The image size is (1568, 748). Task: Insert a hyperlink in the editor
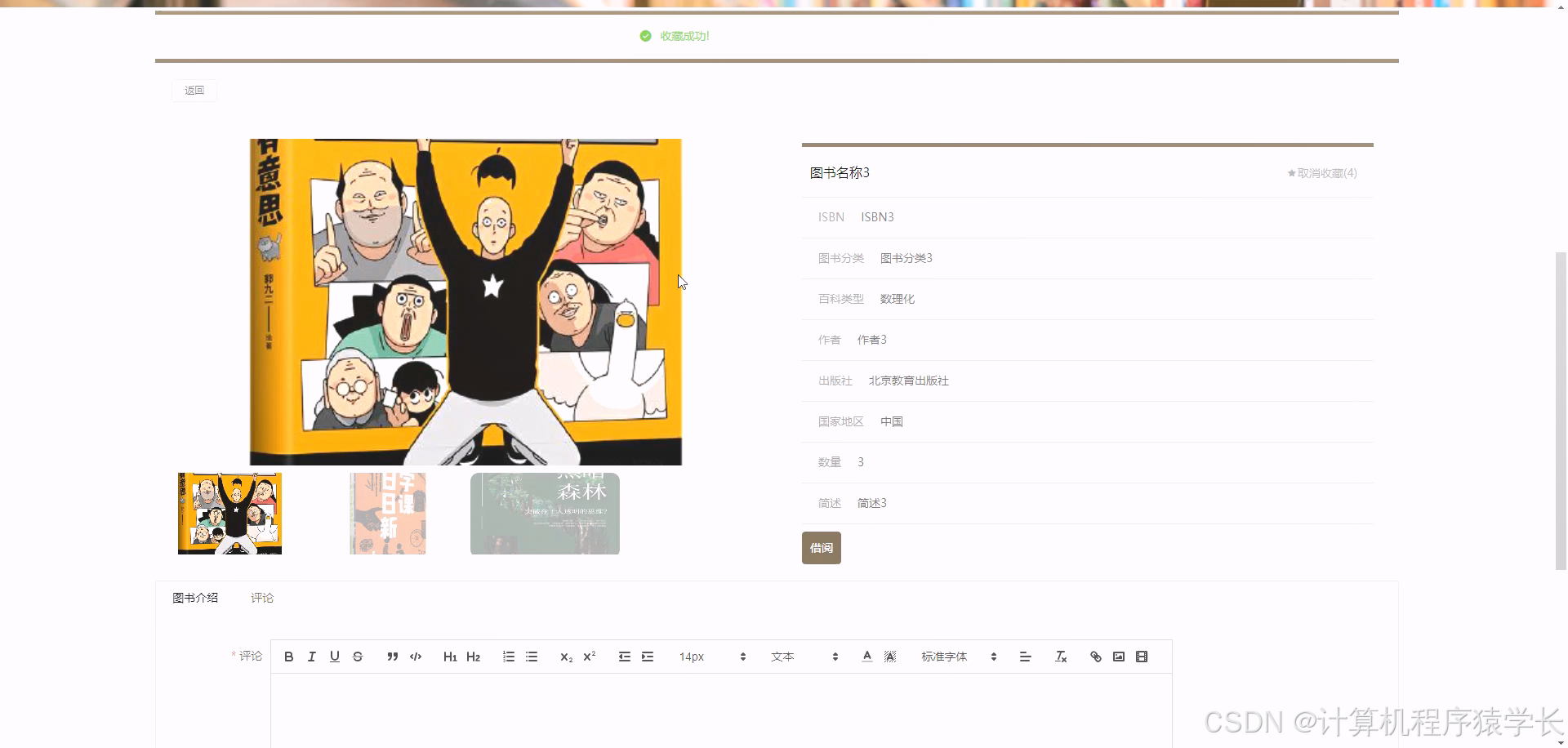coord(1095,656)
